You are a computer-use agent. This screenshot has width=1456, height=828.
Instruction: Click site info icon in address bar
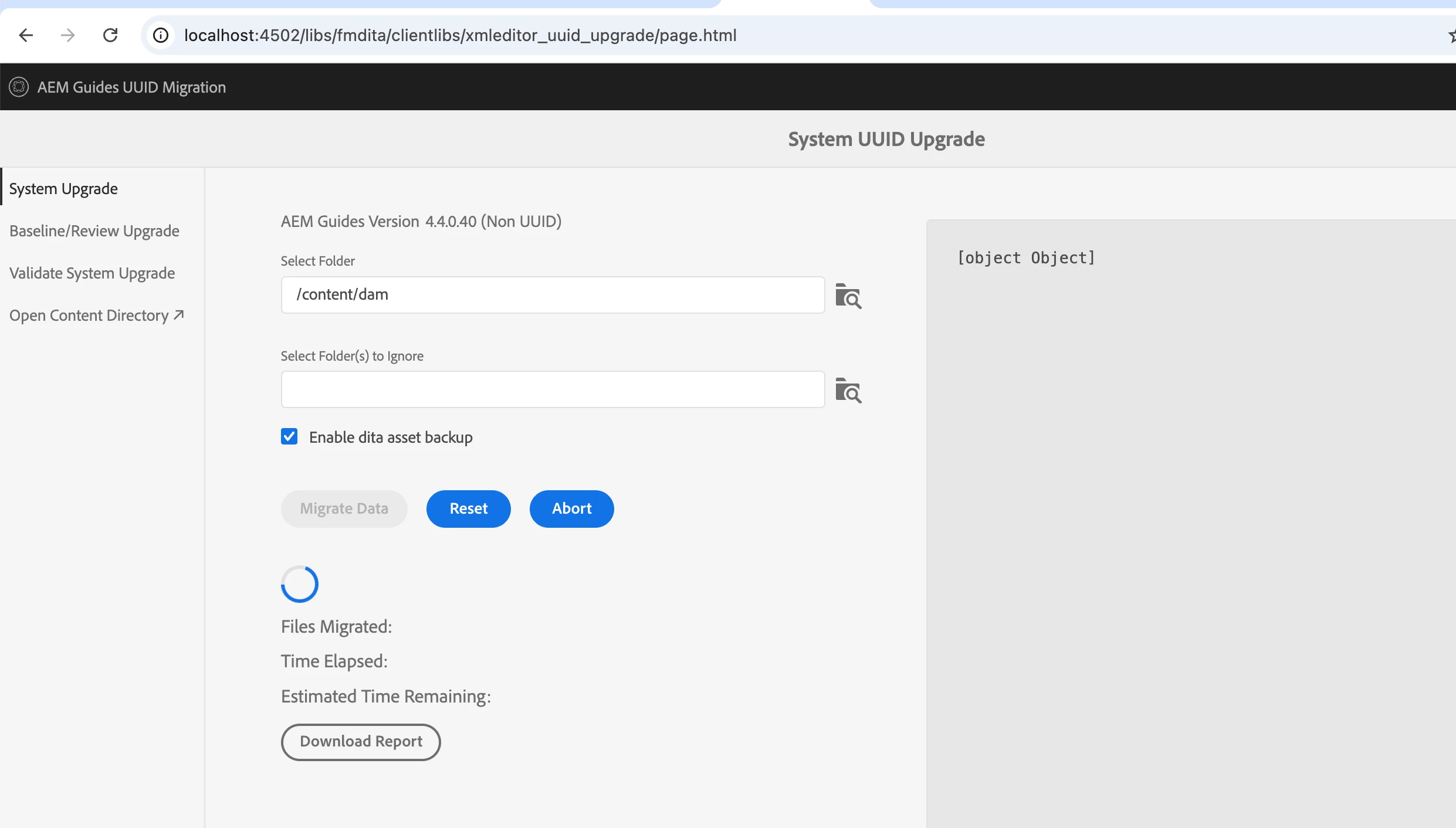click(x=161, y=35)
